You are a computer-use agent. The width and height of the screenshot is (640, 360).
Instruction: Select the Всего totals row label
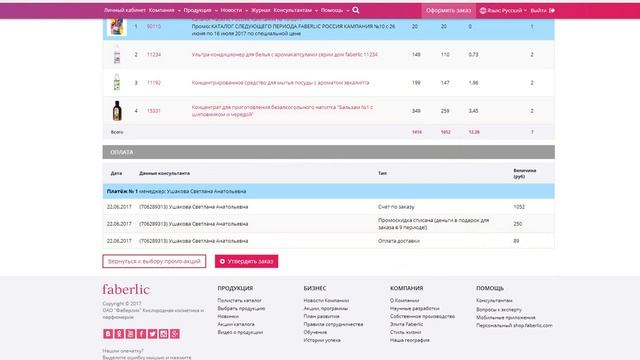(x=117, y=132)
